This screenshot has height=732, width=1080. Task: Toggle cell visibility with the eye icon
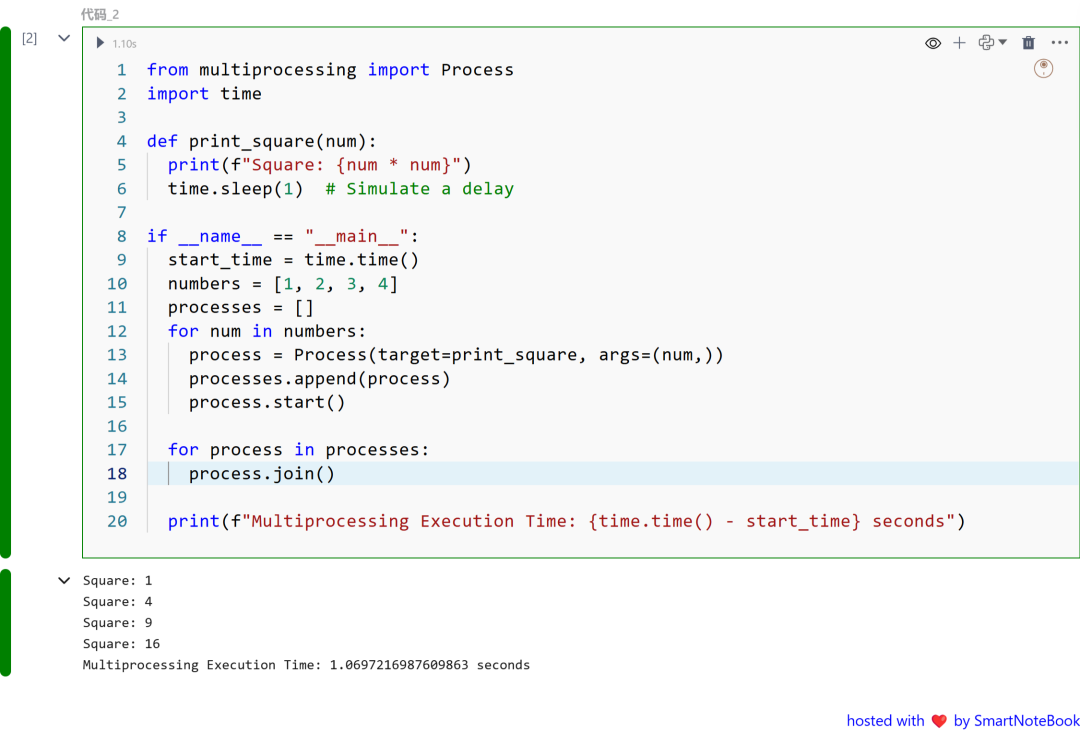[933, 43]
